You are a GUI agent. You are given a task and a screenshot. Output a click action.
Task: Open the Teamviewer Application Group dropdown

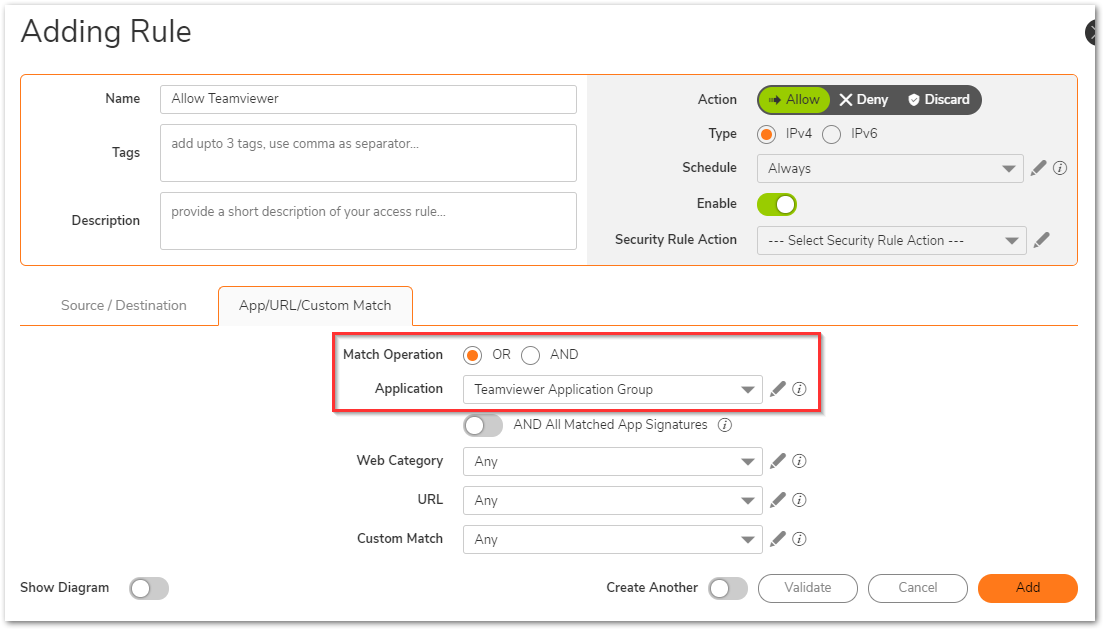(612, 389)
